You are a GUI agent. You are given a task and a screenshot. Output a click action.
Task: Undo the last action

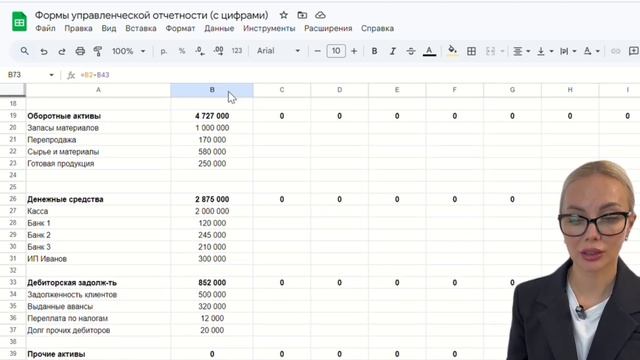tap(44, 51)
